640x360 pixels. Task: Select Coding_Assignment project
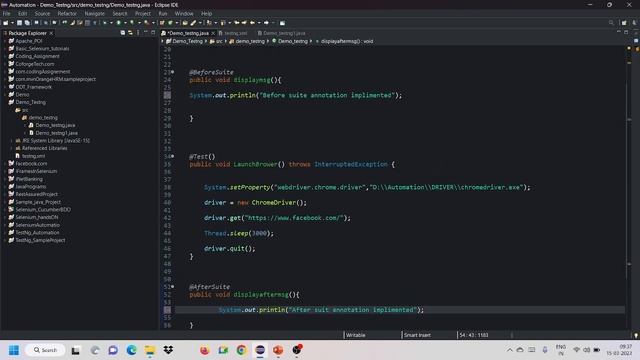click(x=37, y=56)
